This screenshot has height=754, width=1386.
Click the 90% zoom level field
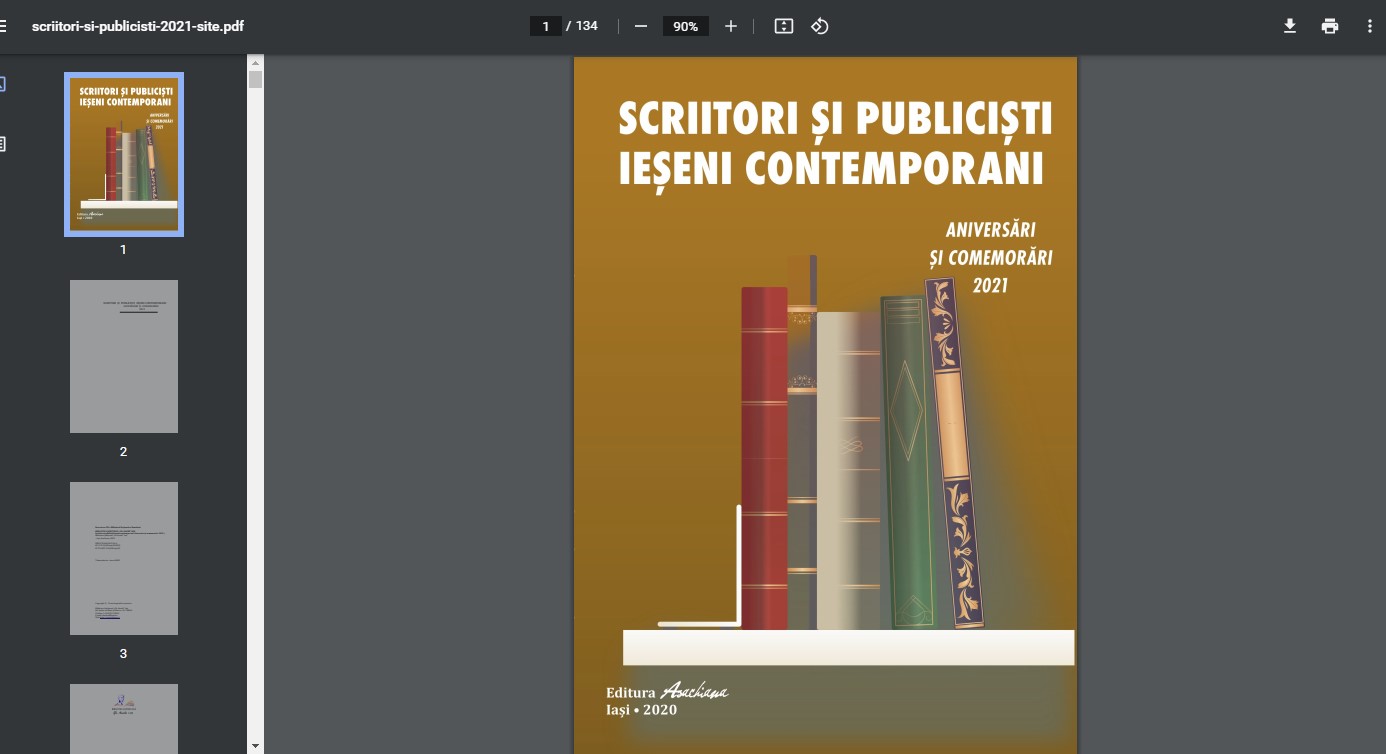[685, 27]
